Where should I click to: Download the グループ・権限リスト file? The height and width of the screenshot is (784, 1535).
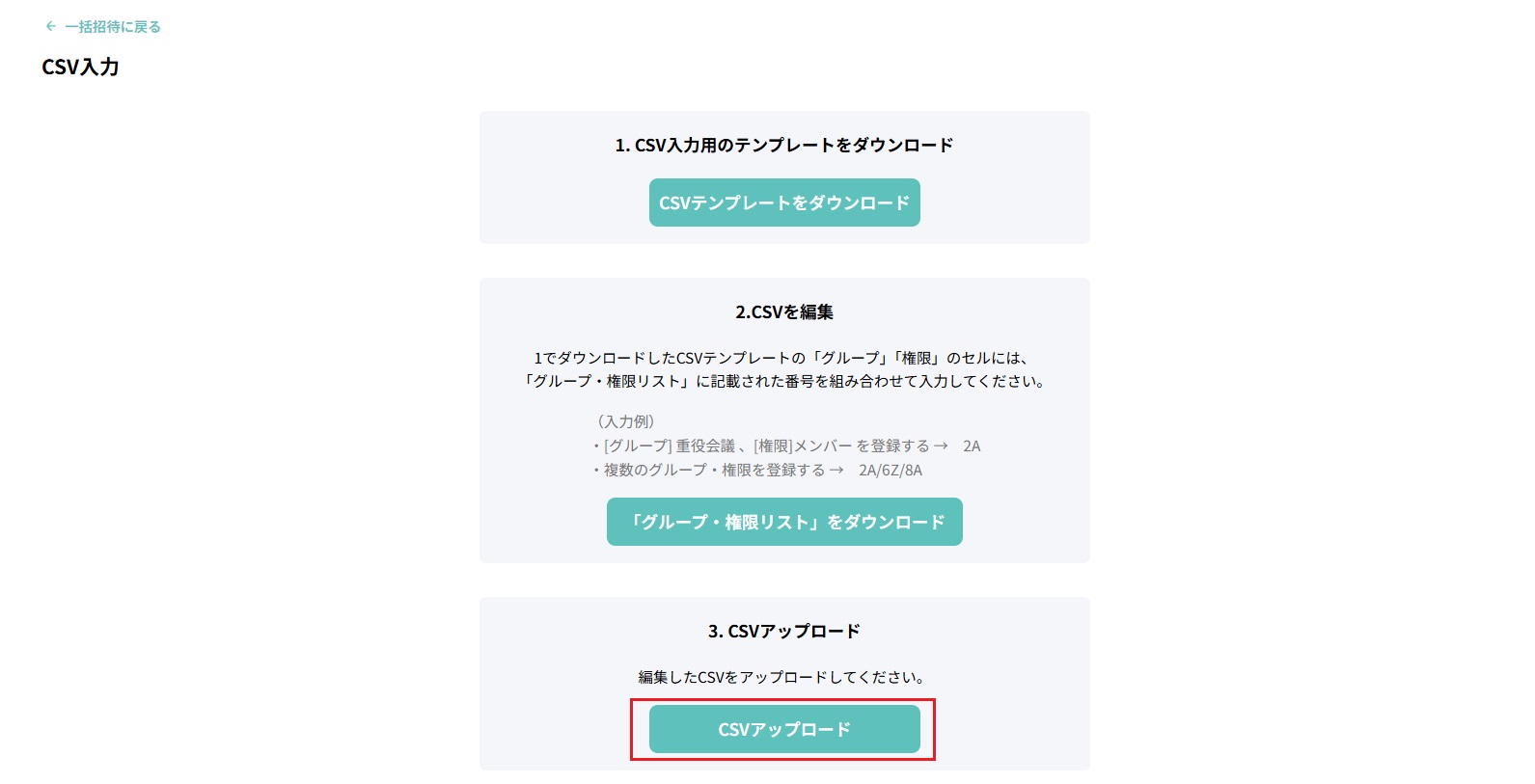pos(783,522)
